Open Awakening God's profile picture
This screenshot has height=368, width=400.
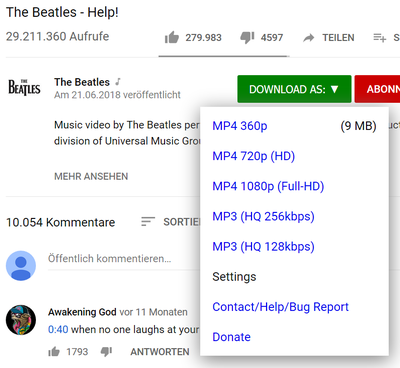tap(21, 320)
